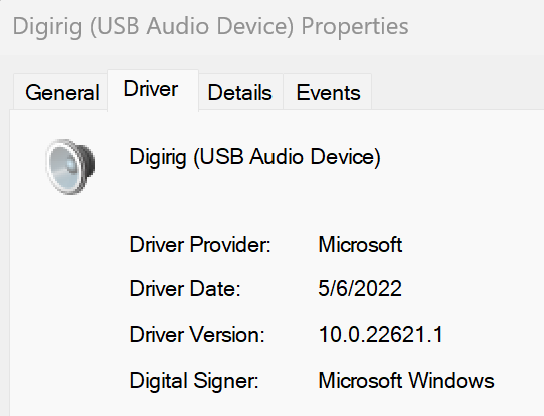Click the Driver Provider label
Image resolution: width=544 pixels, height=416 pixels.
point(200,245)
